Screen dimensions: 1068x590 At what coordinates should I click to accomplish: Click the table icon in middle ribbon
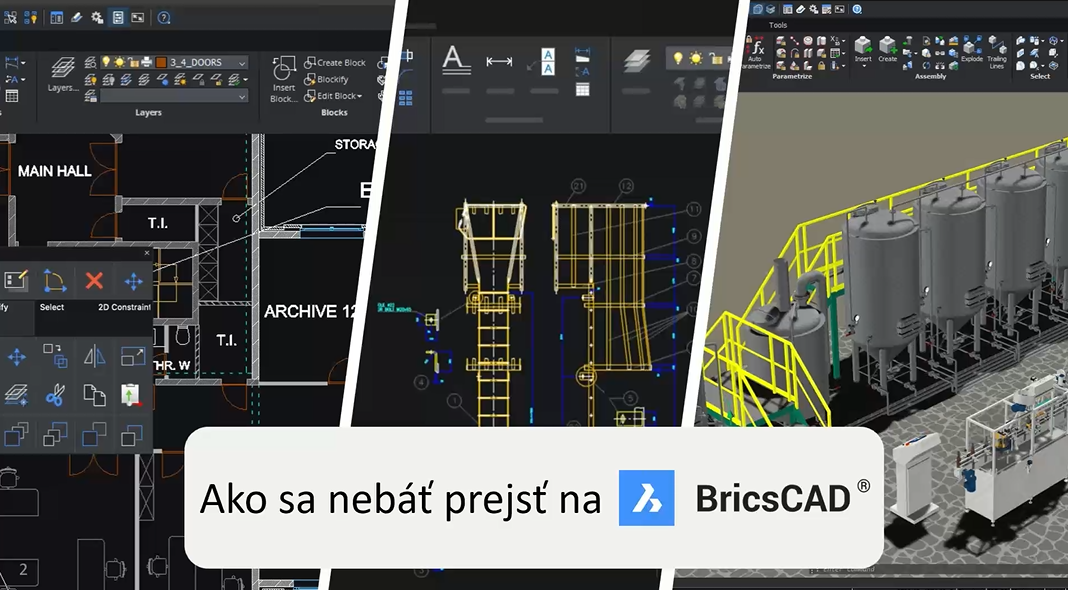click(582, 90)
